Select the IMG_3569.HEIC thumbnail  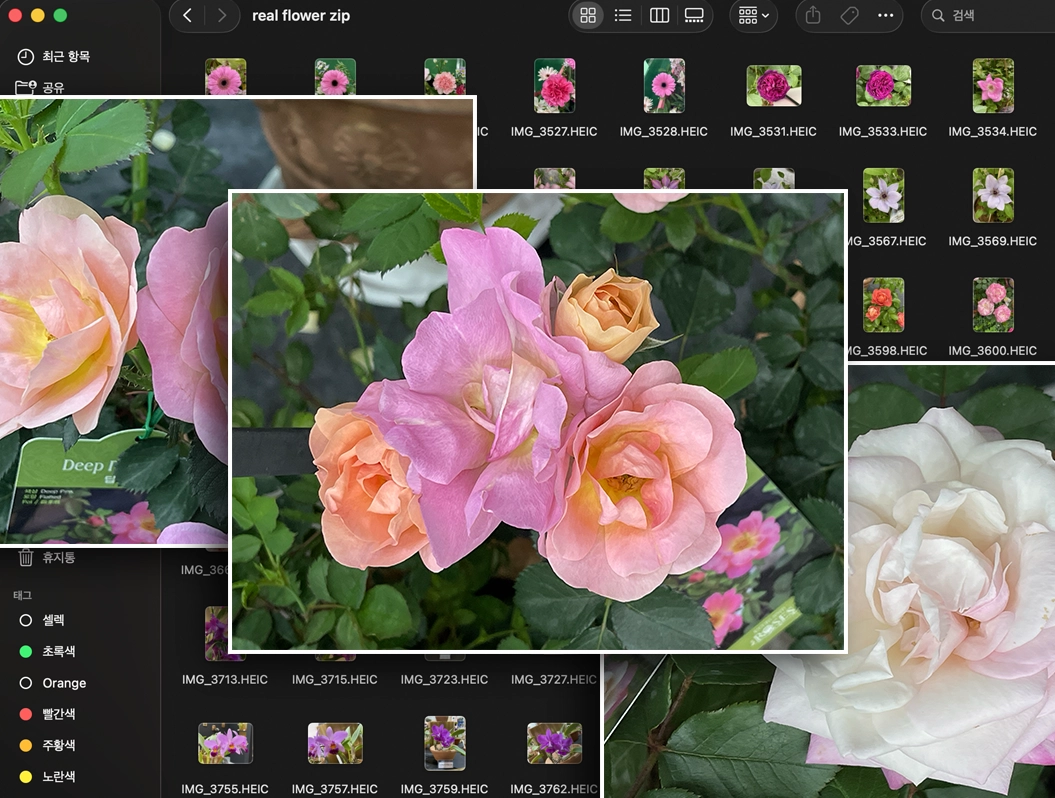pos(993,195)
